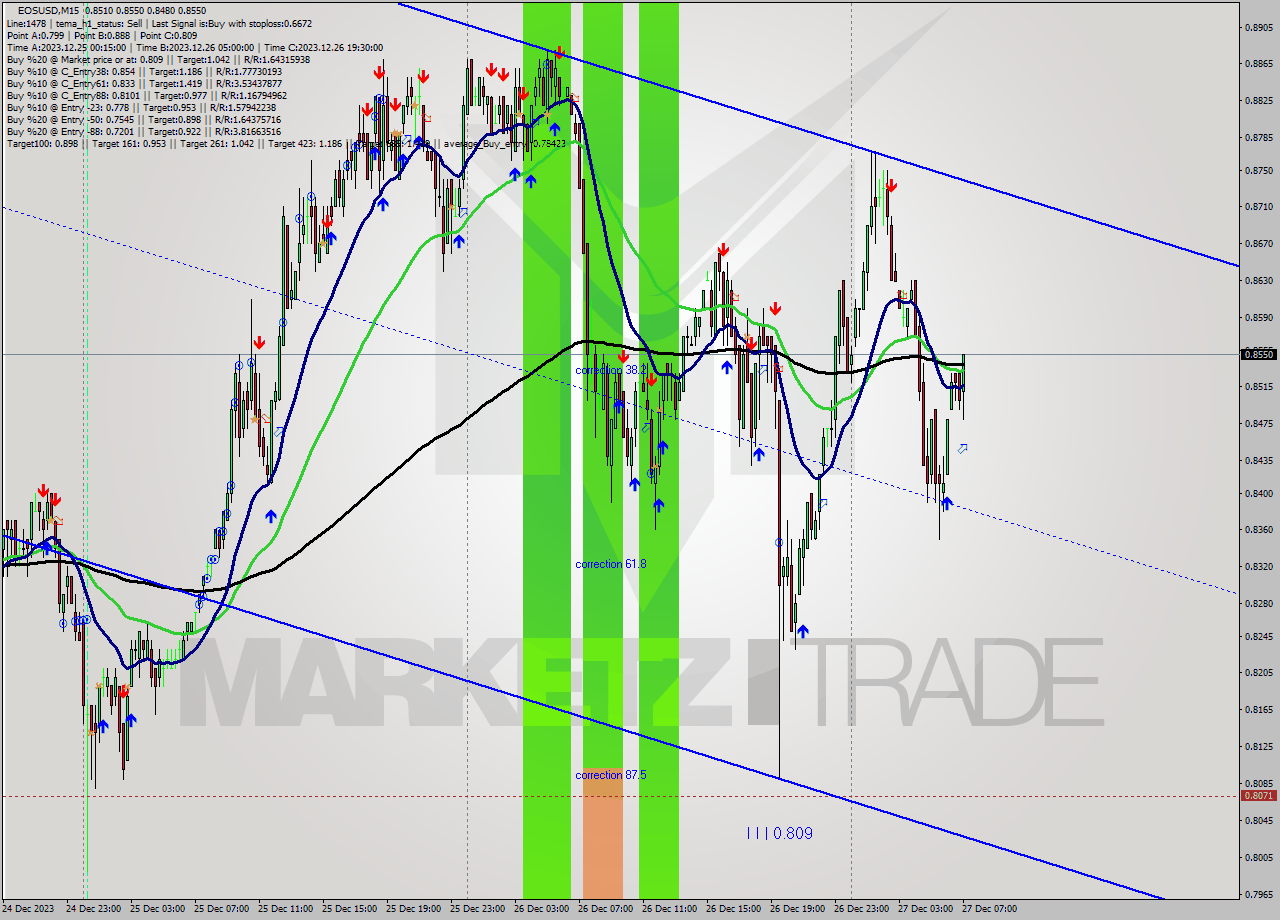Image resolution: width=1280 pixels, height=920 pixels.
Task: Select the 0.8865 price axis label
Action: (1258, 64)
